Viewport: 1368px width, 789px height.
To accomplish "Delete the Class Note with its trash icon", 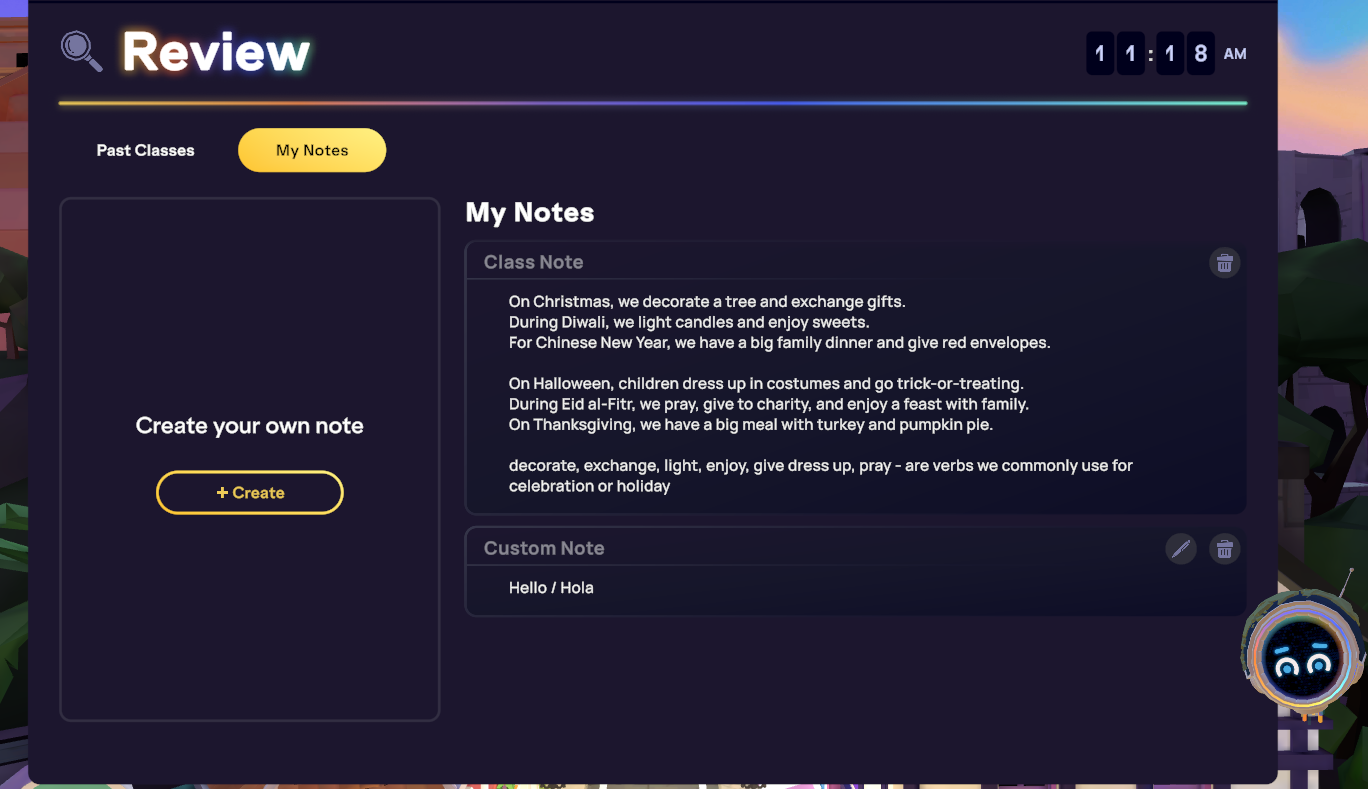I will 1224,263.
